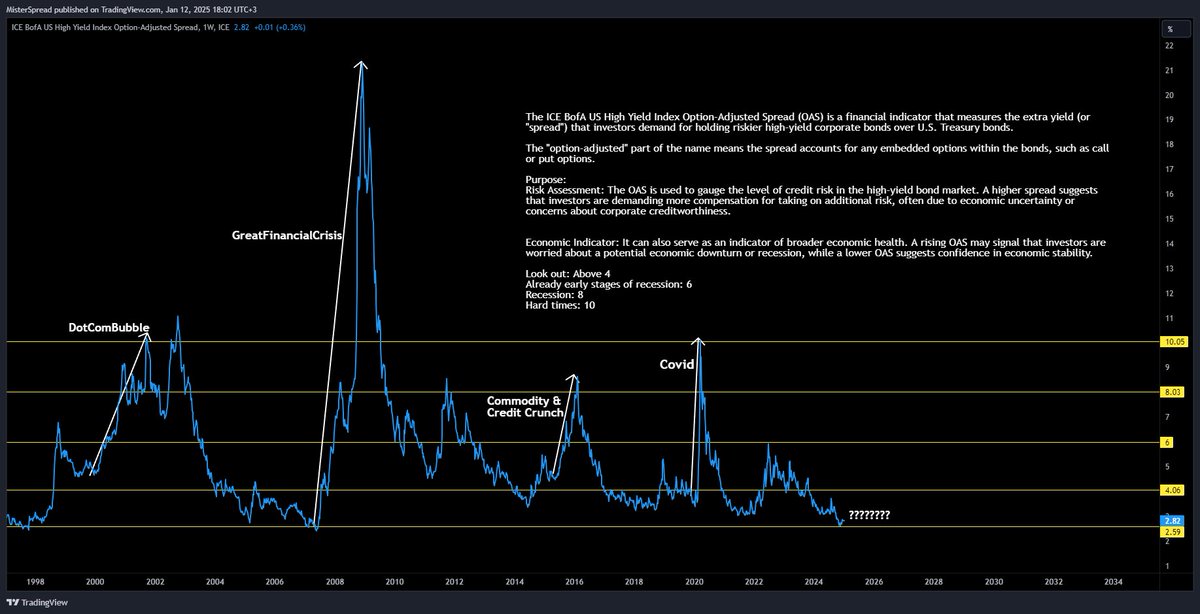Click the 13 value on price axis

pyautogui.click(x=1168, y=269)
